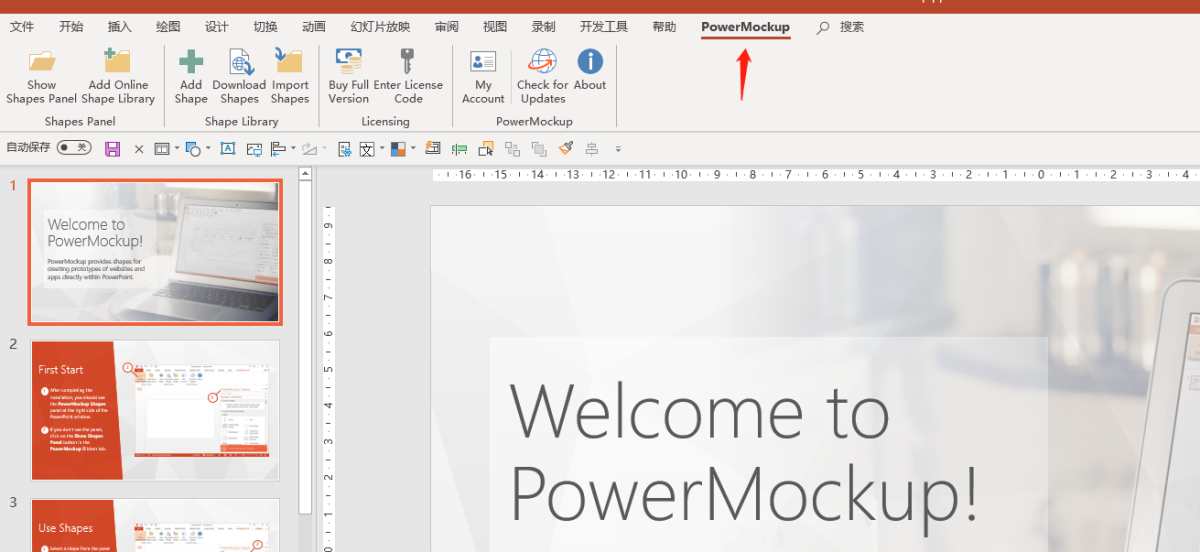The width and height of the screenshot is (1200, 552).
Task: Click the picture insert icon
Action: tap(254, 149)
